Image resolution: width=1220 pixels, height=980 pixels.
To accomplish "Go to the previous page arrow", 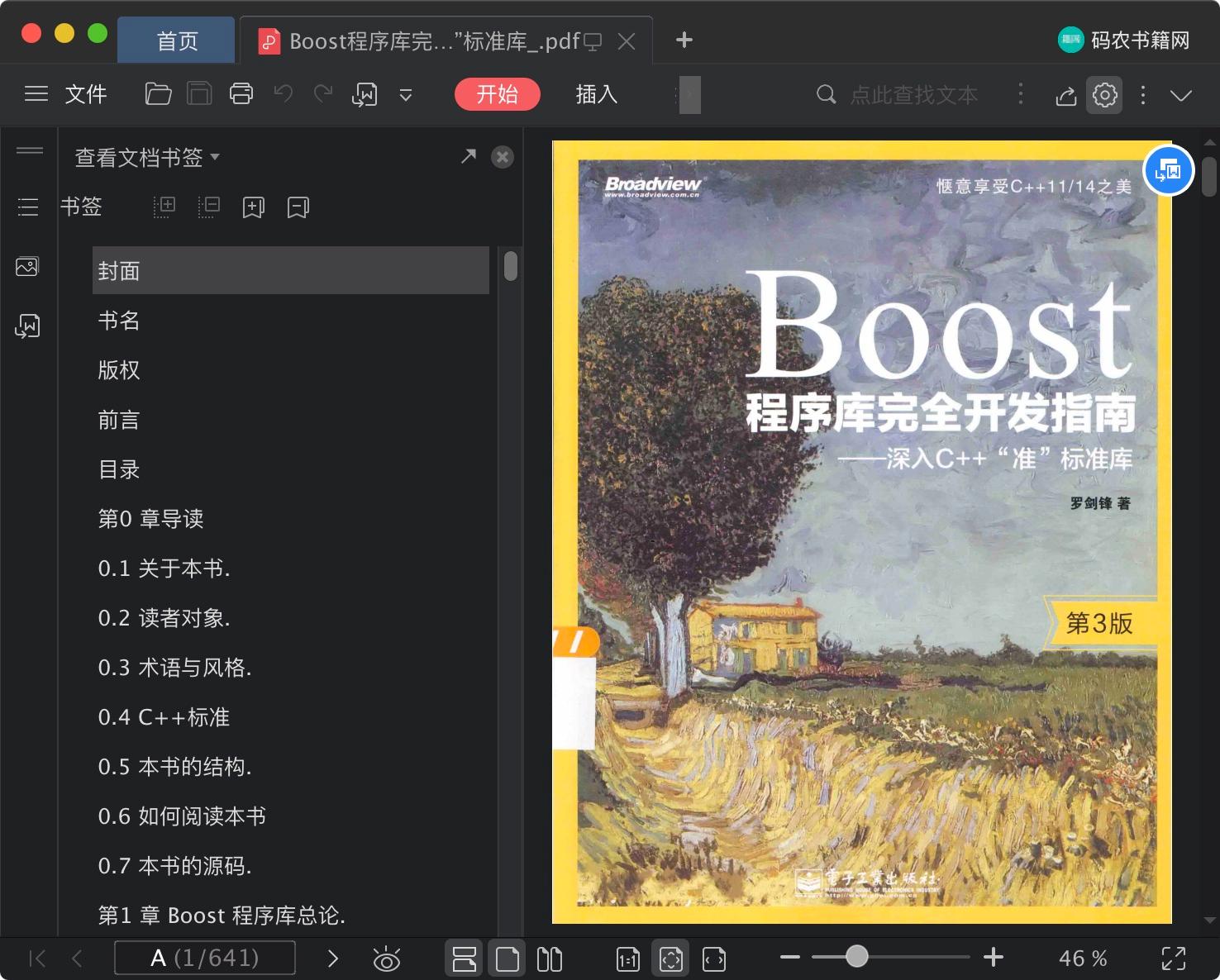I will [x=77, y=959].
